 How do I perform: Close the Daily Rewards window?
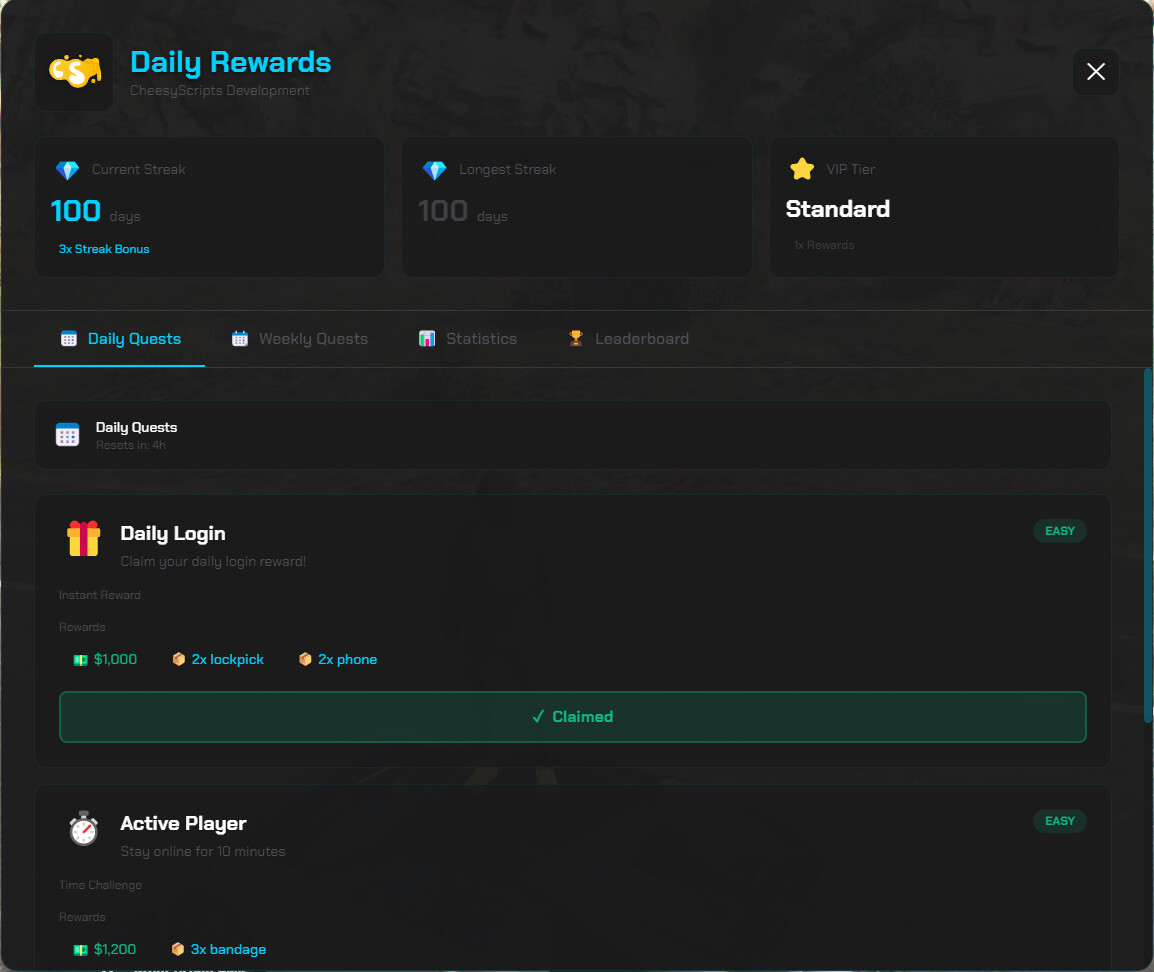pos(1095,71)
